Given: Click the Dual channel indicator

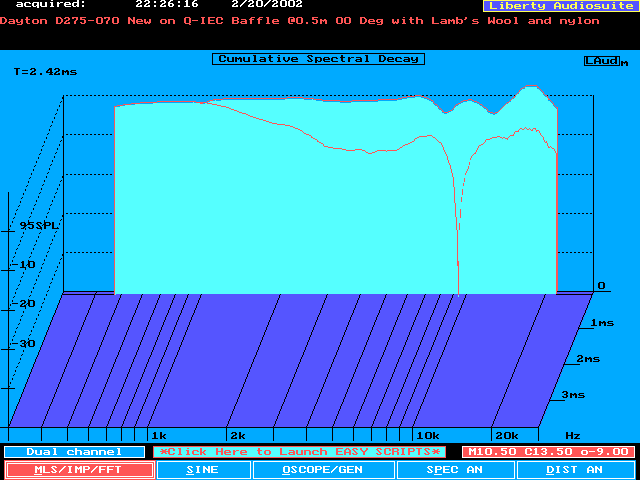Looking at the screenshot, I should [74, 452].
